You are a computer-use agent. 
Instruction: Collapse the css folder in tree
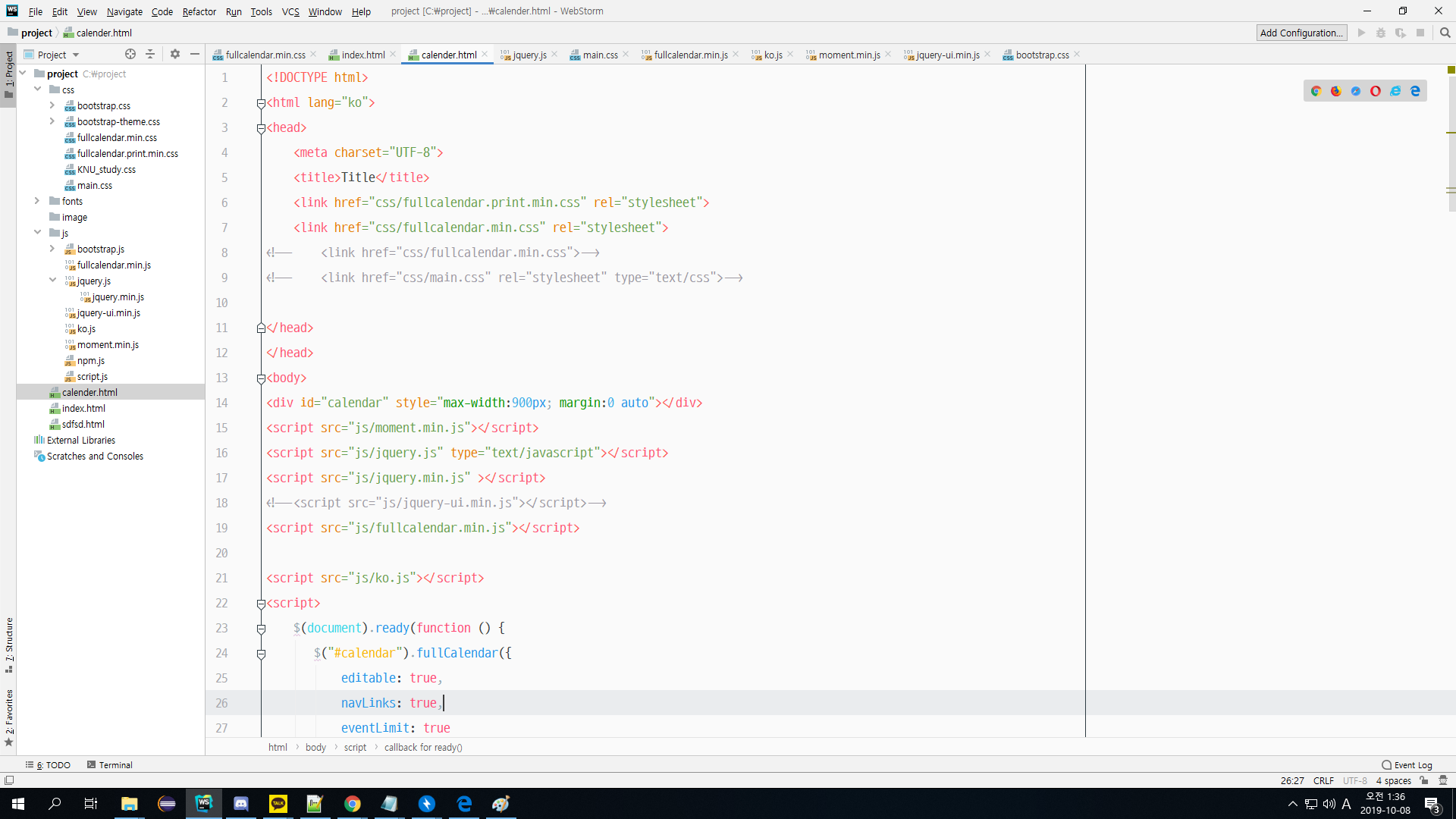tap(37, 89)
